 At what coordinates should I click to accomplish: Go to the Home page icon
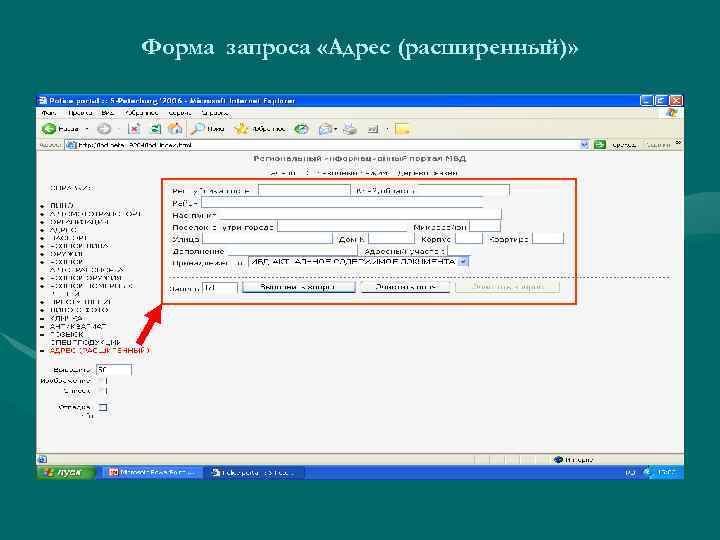click(x=175, y=129)
